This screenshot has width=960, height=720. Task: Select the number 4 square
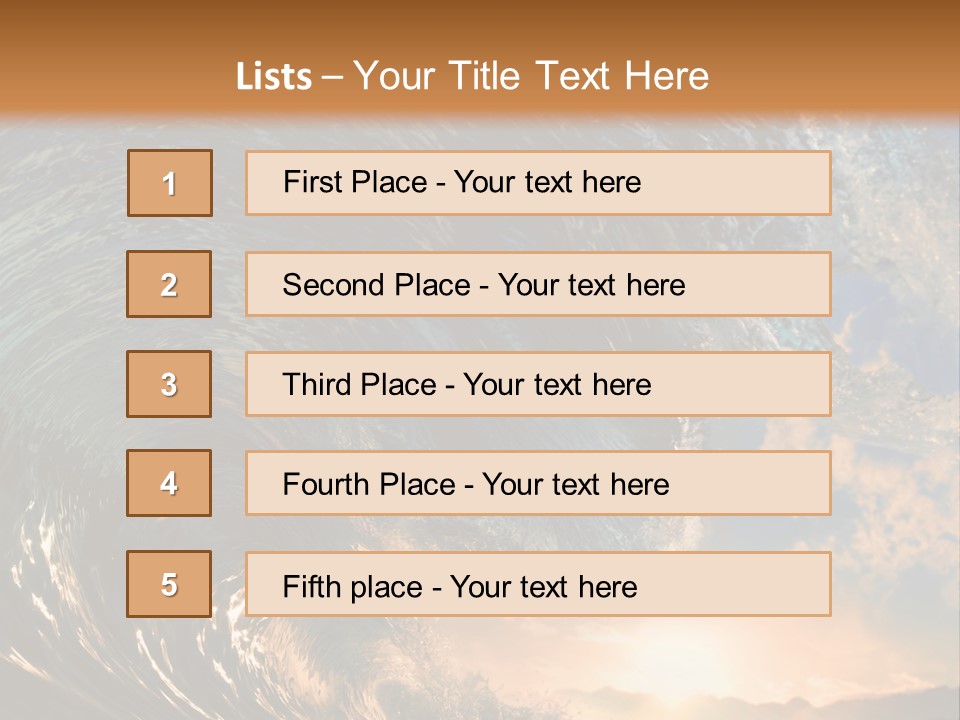[169, 483]
